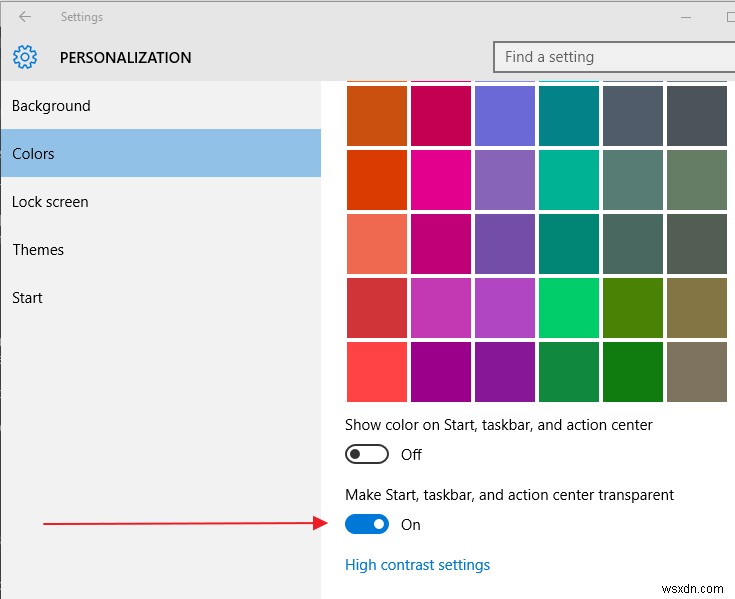Click the Personalization gear icon
Image resolution: width=735 pixels, height=599 pixels.
(x=25, y=57)
